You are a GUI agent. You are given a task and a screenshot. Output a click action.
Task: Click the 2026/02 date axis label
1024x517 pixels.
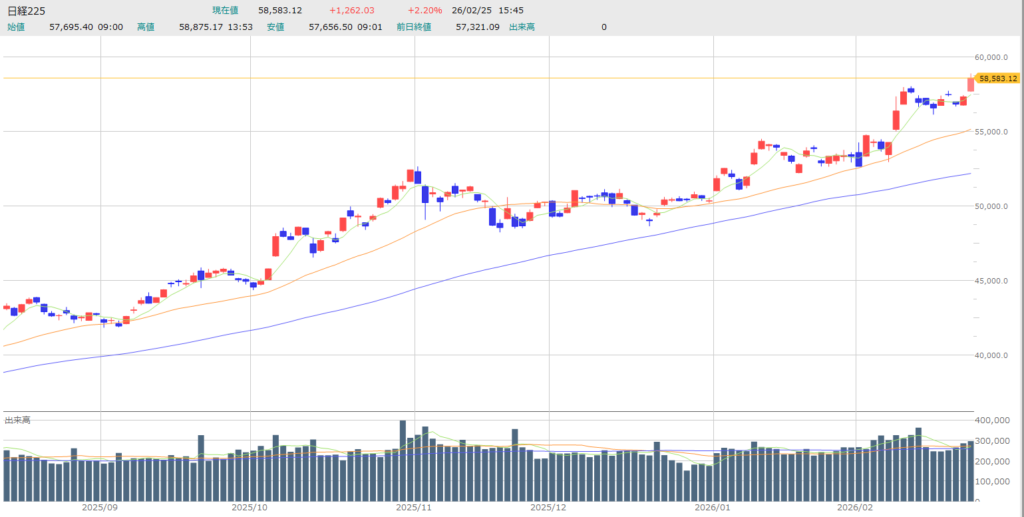tap(856, 508)
